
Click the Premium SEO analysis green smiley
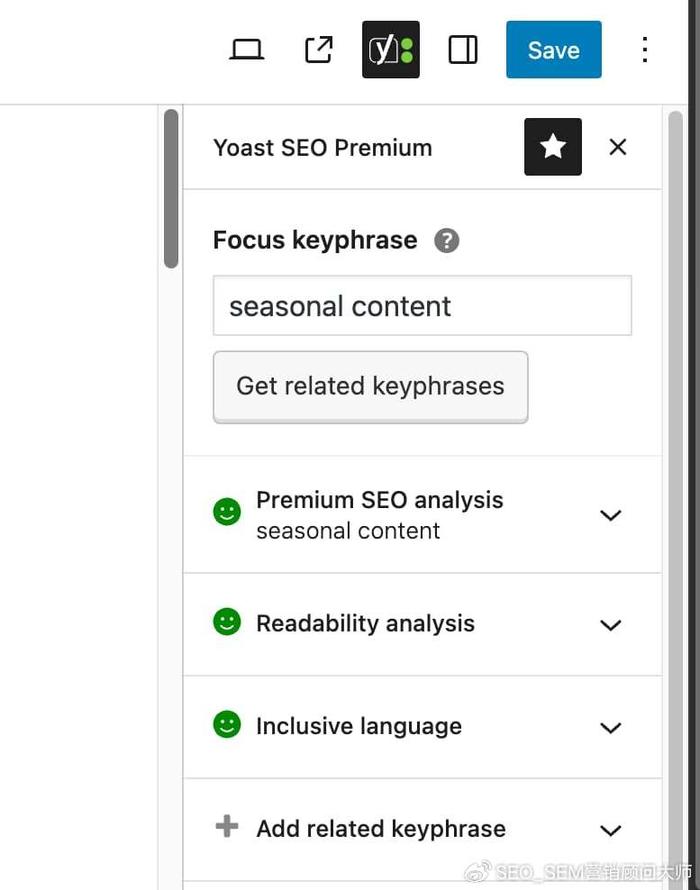point(227,512)
